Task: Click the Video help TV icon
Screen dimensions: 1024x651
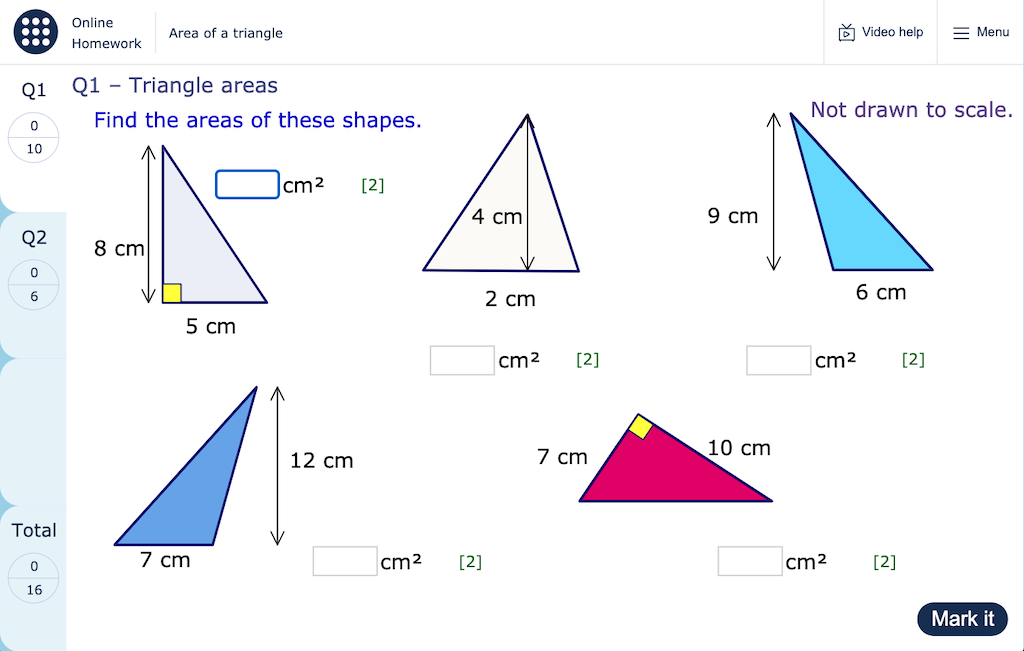Action: [846, 33]
